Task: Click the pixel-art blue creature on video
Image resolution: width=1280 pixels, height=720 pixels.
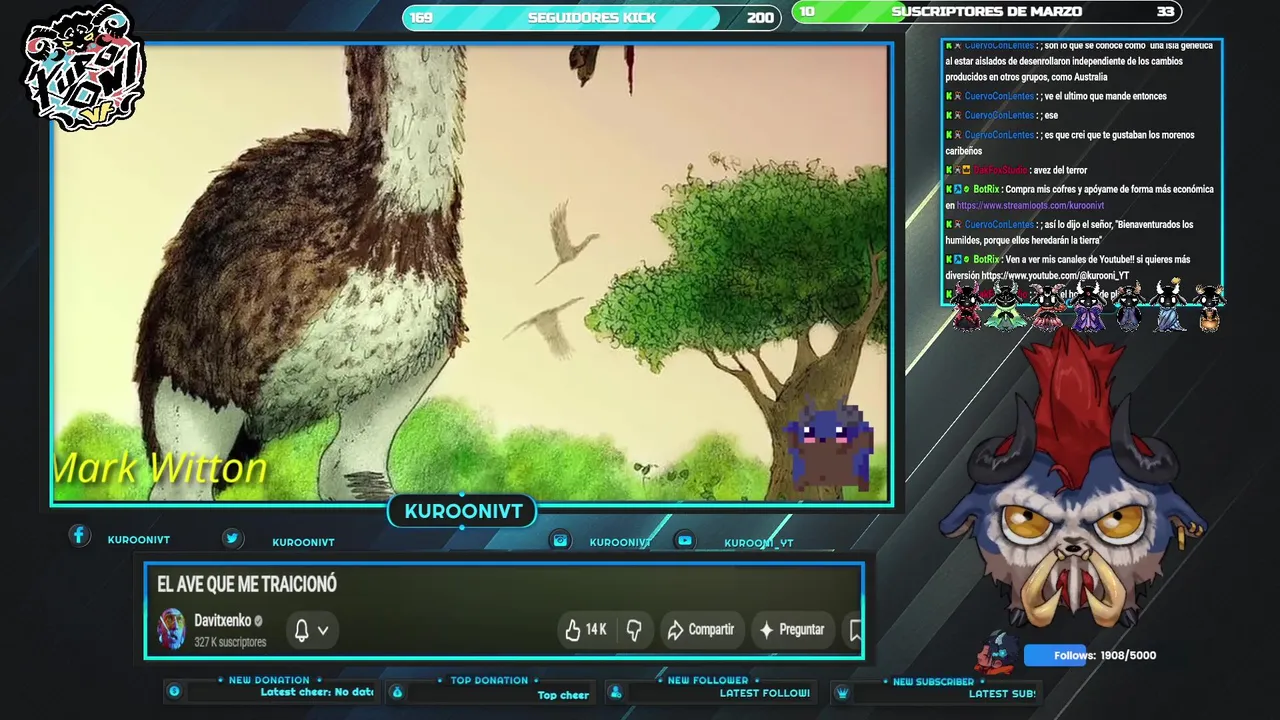Action: 828,447
